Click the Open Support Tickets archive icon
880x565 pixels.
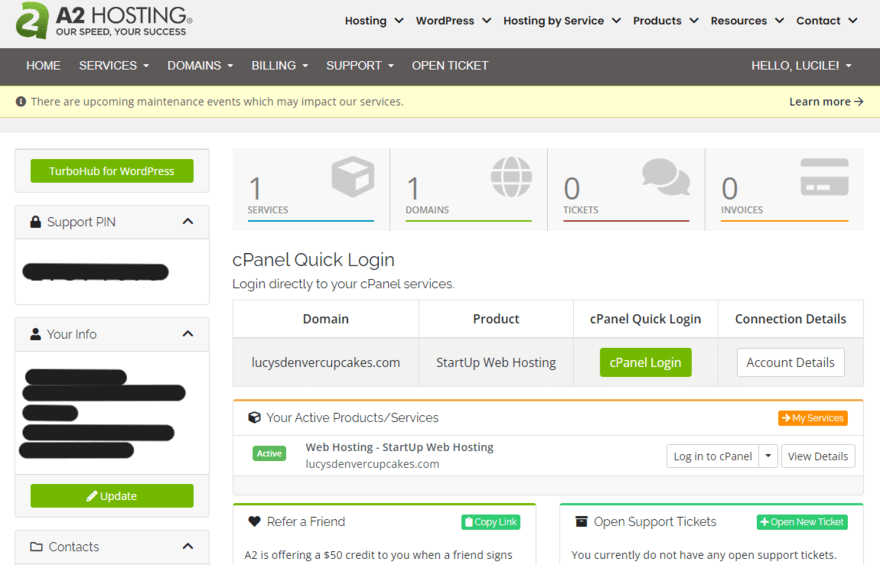pyautogui.click(x=581, y=522)
